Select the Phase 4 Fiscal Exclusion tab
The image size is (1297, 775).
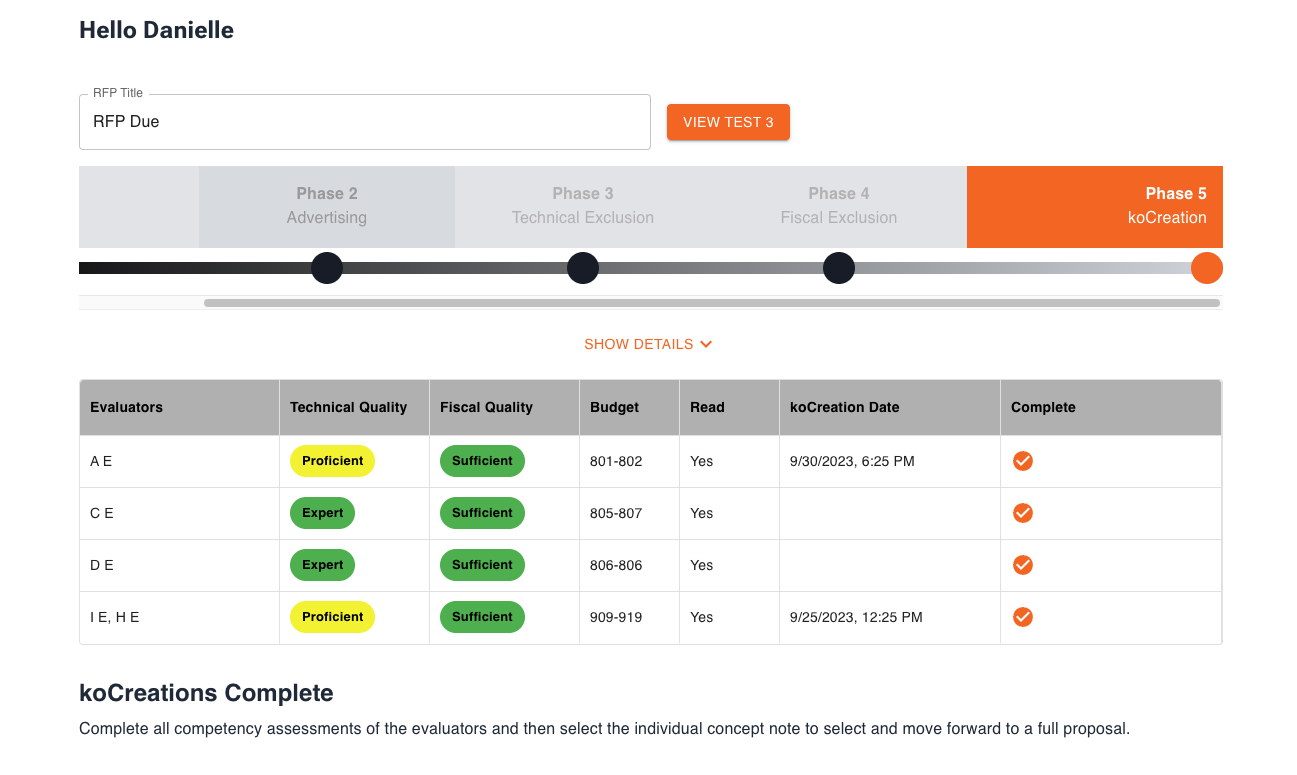pos(839,206)
